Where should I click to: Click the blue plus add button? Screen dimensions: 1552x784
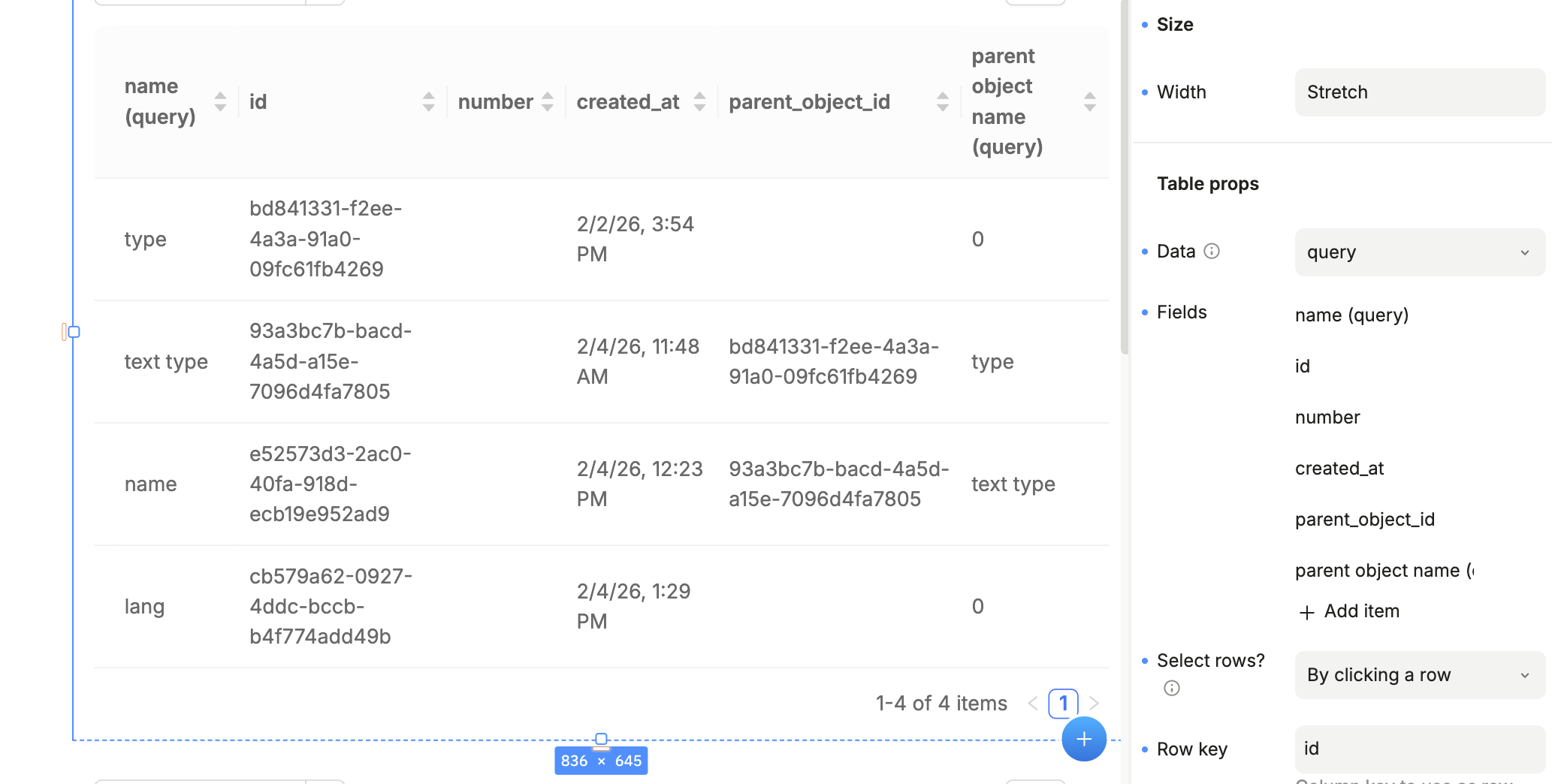(1084, 739)
